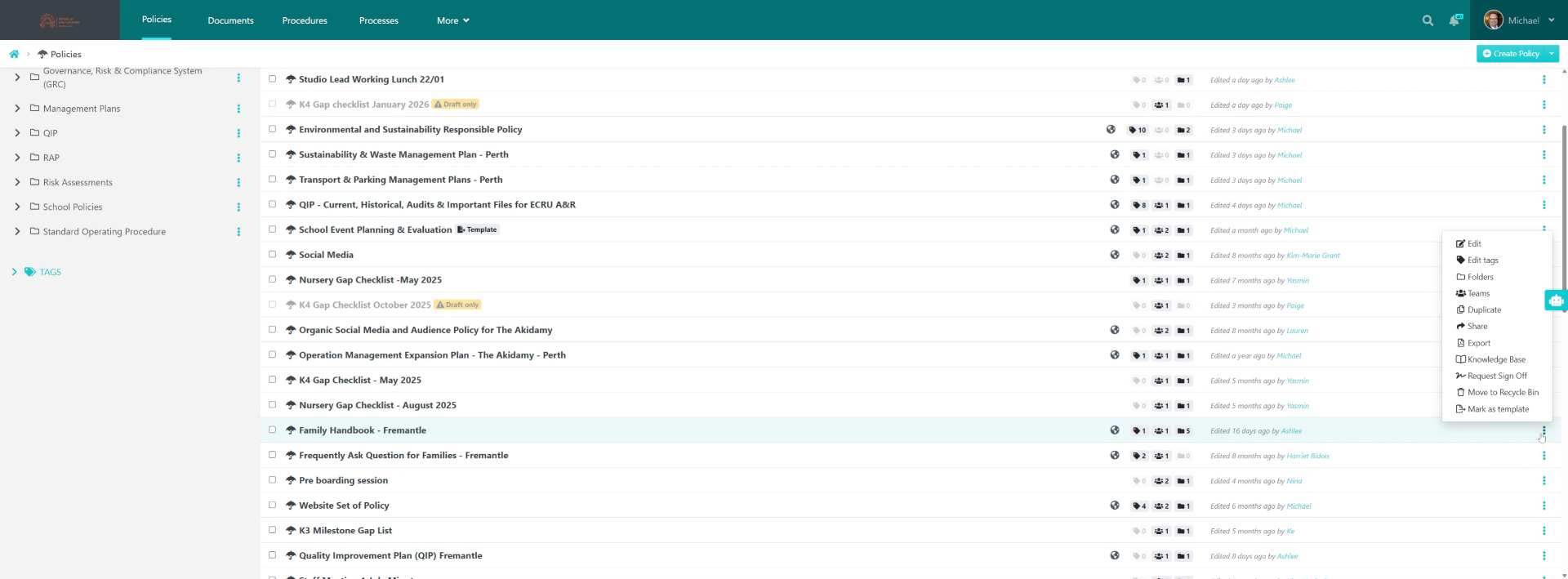
Task: Select checkbox for Transport & Parking Management Plans
Action: [273, 179]
